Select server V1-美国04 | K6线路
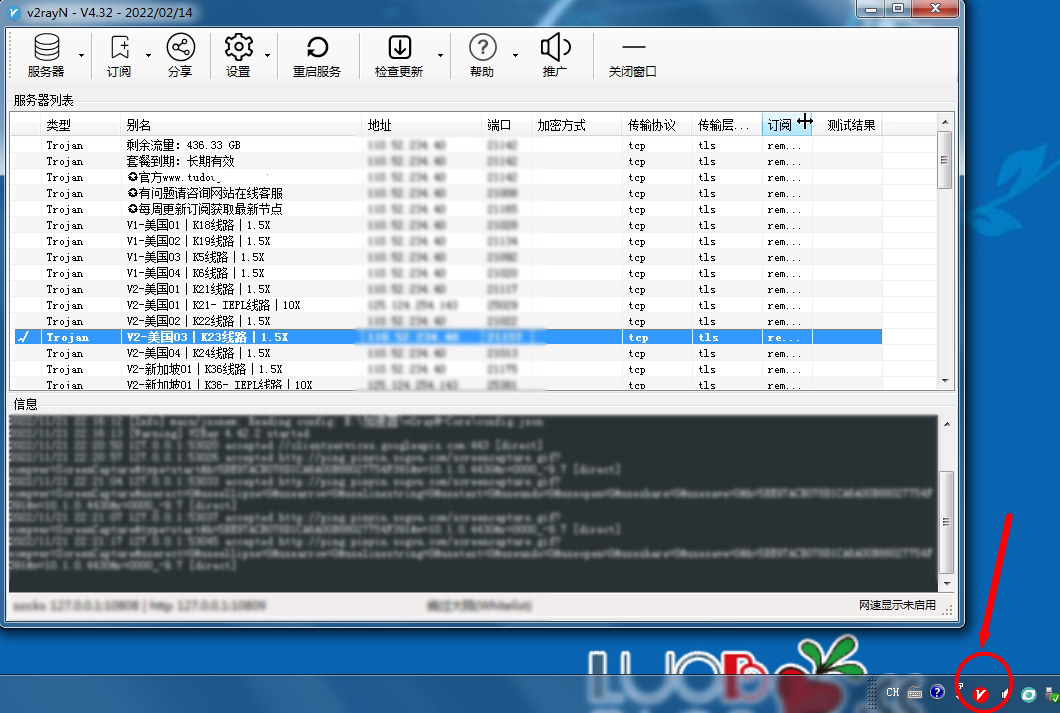 pos(448,274)
